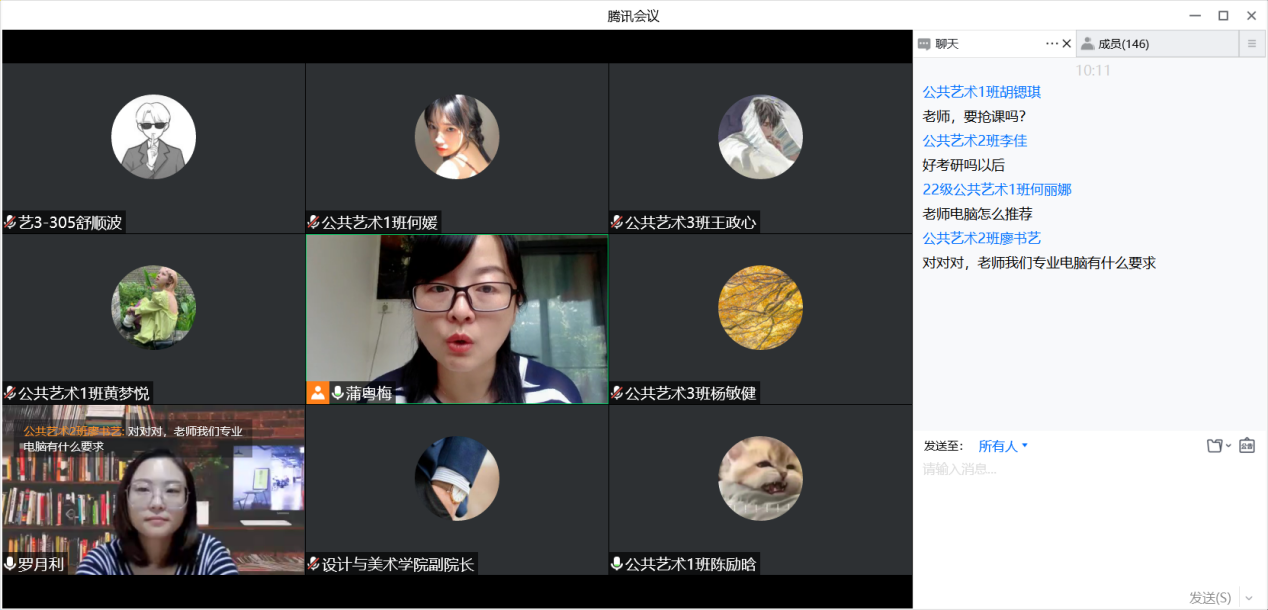
Task: Click the person icon on 成员(146) tab
Action: (x=1087, y=44)
